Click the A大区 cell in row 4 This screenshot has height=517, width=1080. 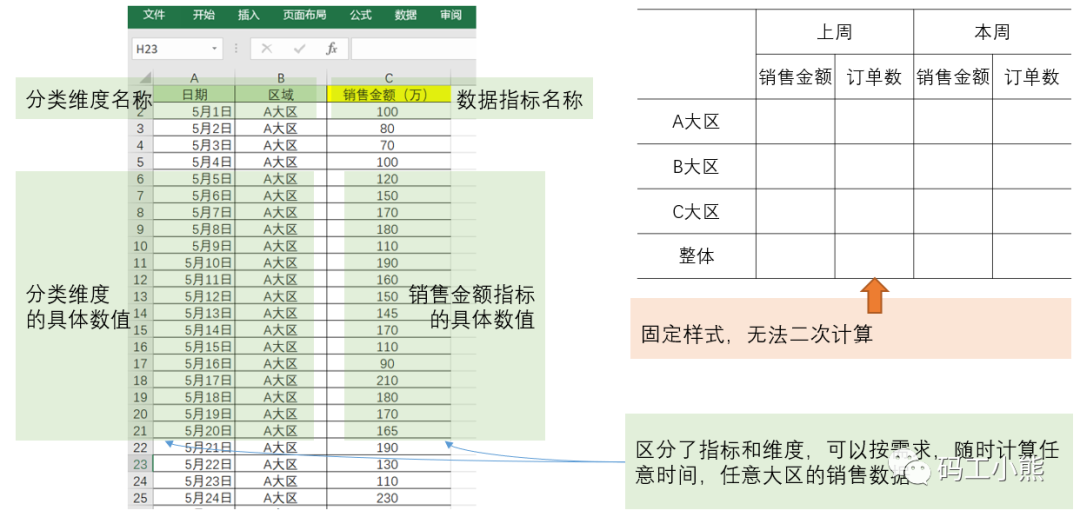[281, 145]
